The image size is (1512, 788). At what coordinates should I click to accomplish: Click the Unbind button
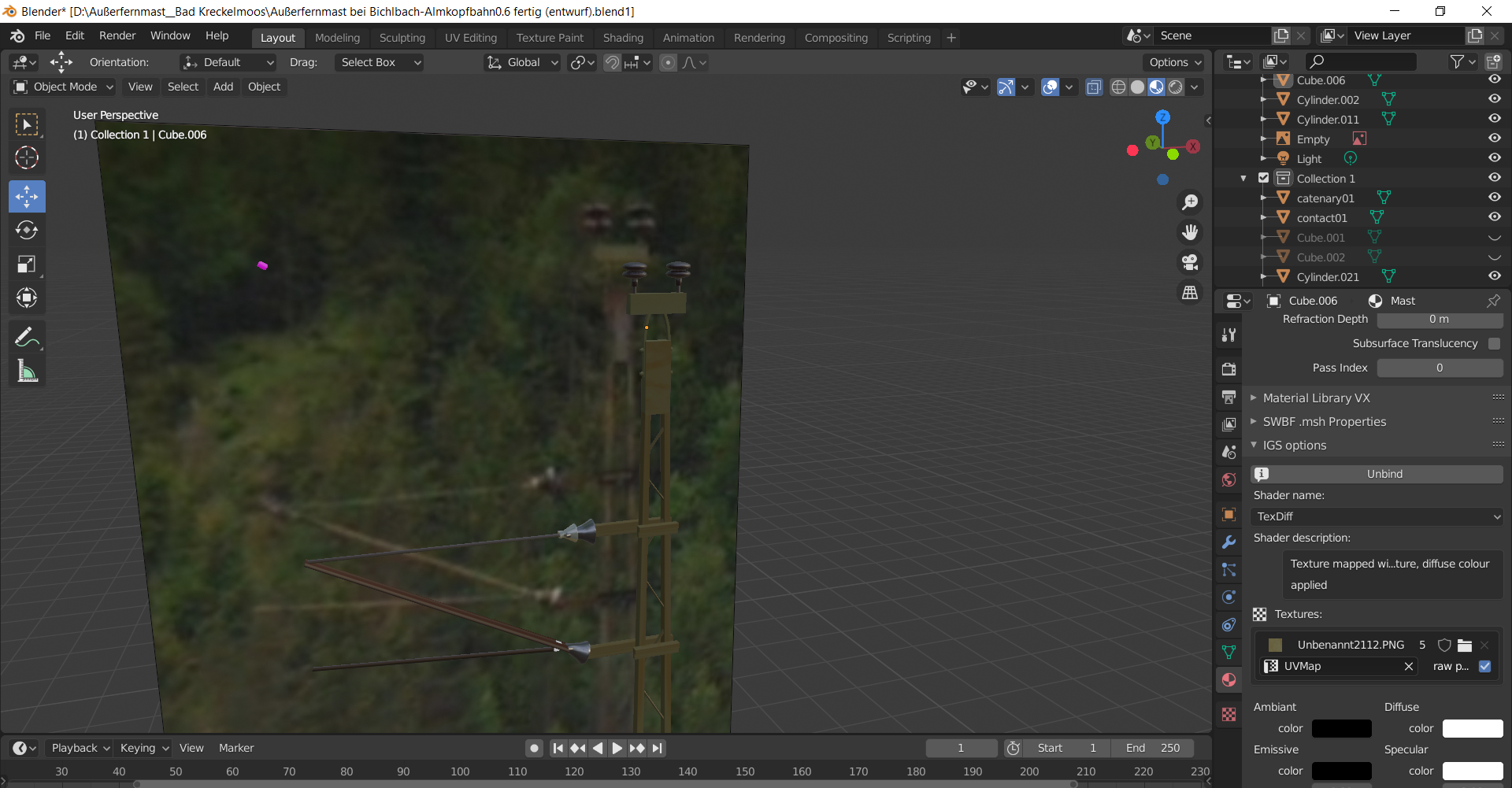(x=1384, y=474)
